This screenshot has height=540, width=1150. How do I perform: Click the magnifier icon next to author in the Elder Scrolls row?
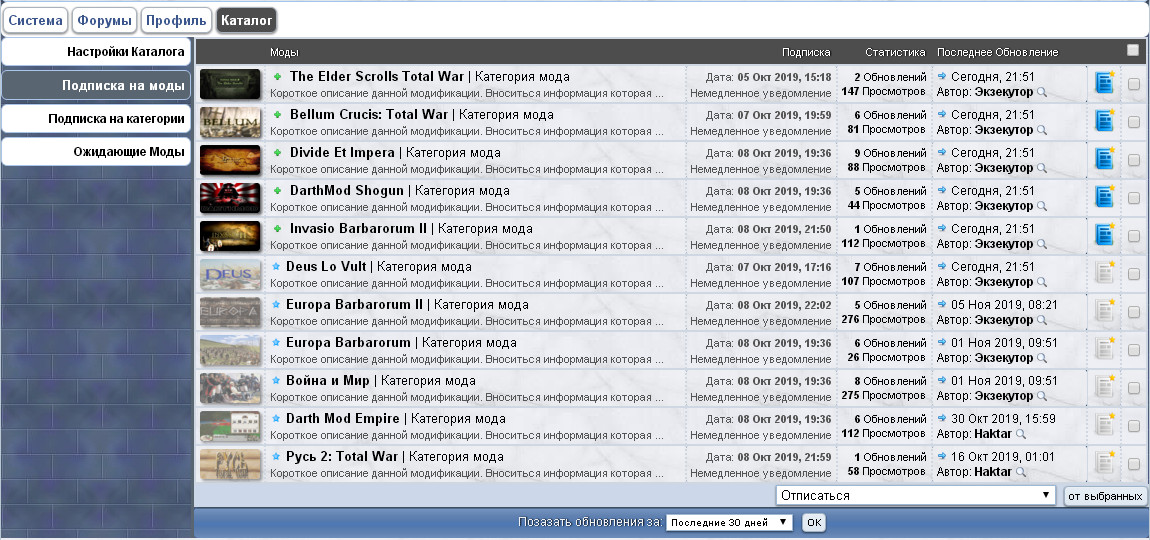[x=1041, y=92]
